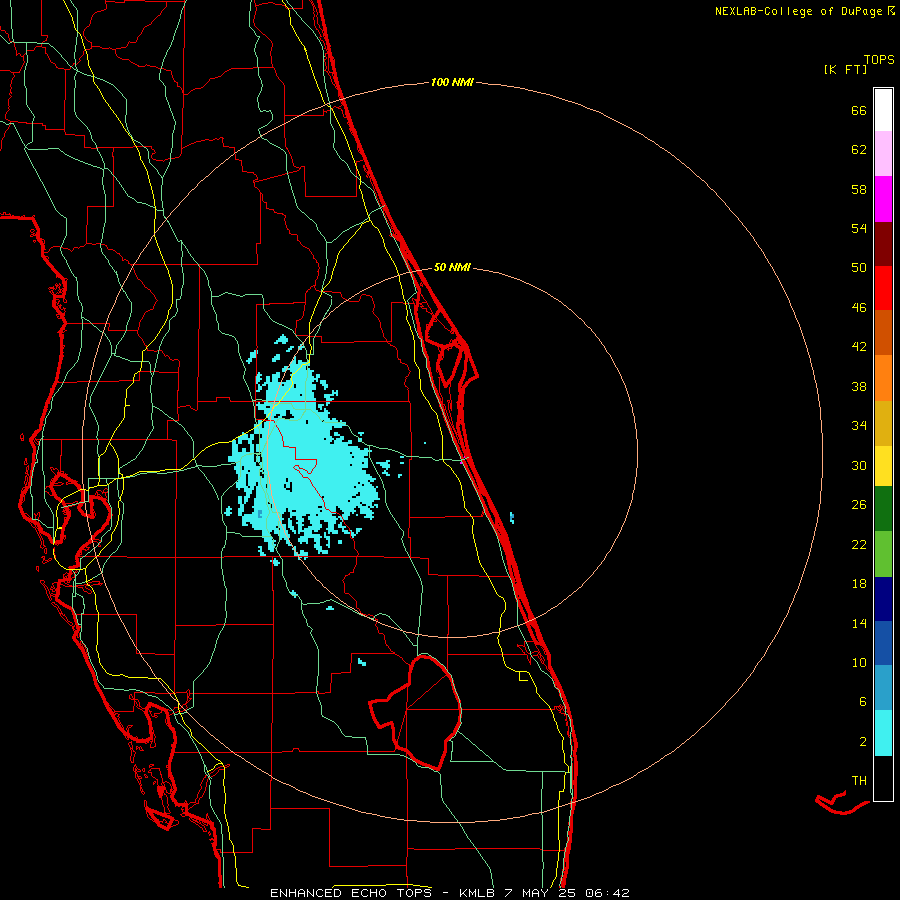This screenshot has width=900, height=900.
Task: Click the navy 22 K FT legend swatch
Action: (x=883, y=599)
